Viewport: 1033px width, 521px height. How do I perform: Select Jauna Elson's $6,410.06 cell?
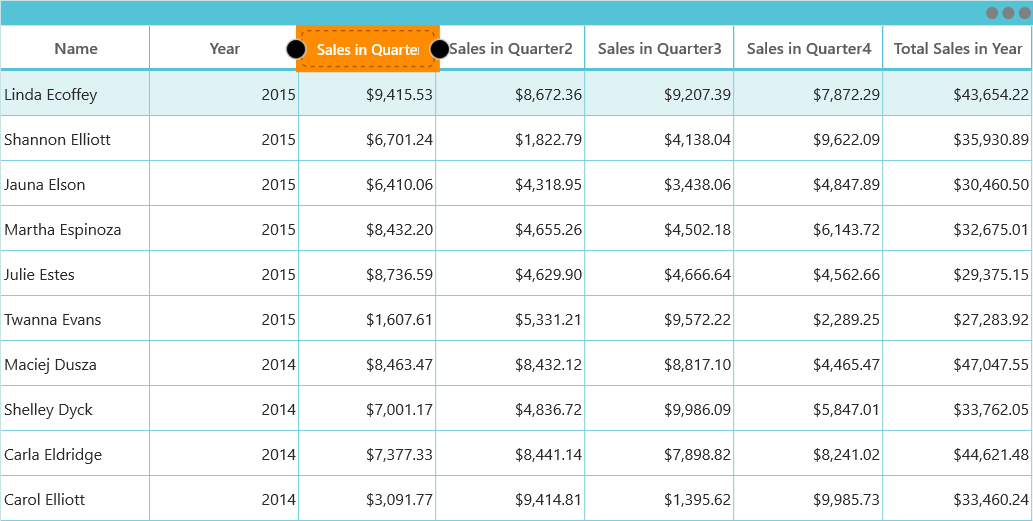pos(367,184)
